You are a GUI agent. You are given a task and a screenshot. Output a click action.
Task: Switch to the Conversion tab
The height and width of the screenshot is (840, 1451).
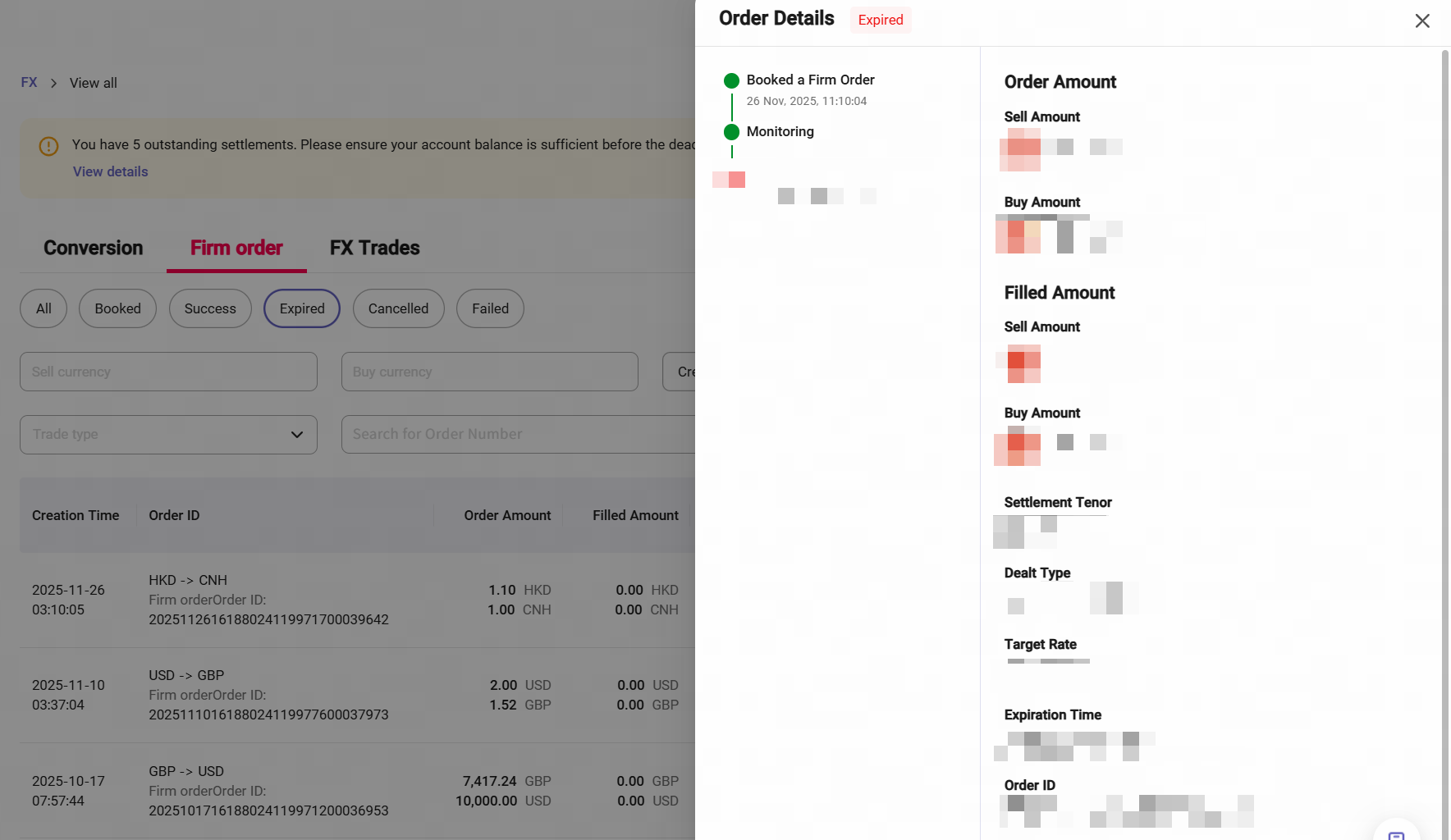coord(94,248)
